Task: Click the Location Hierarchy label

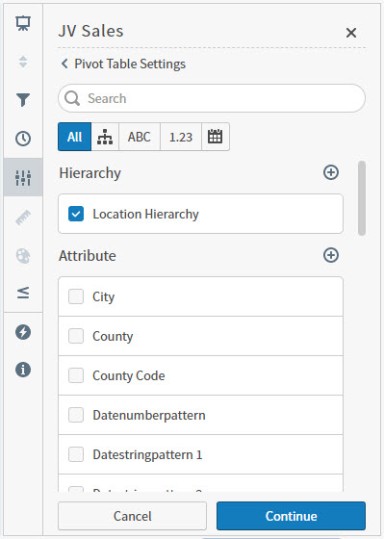Action: pos(146,214)
